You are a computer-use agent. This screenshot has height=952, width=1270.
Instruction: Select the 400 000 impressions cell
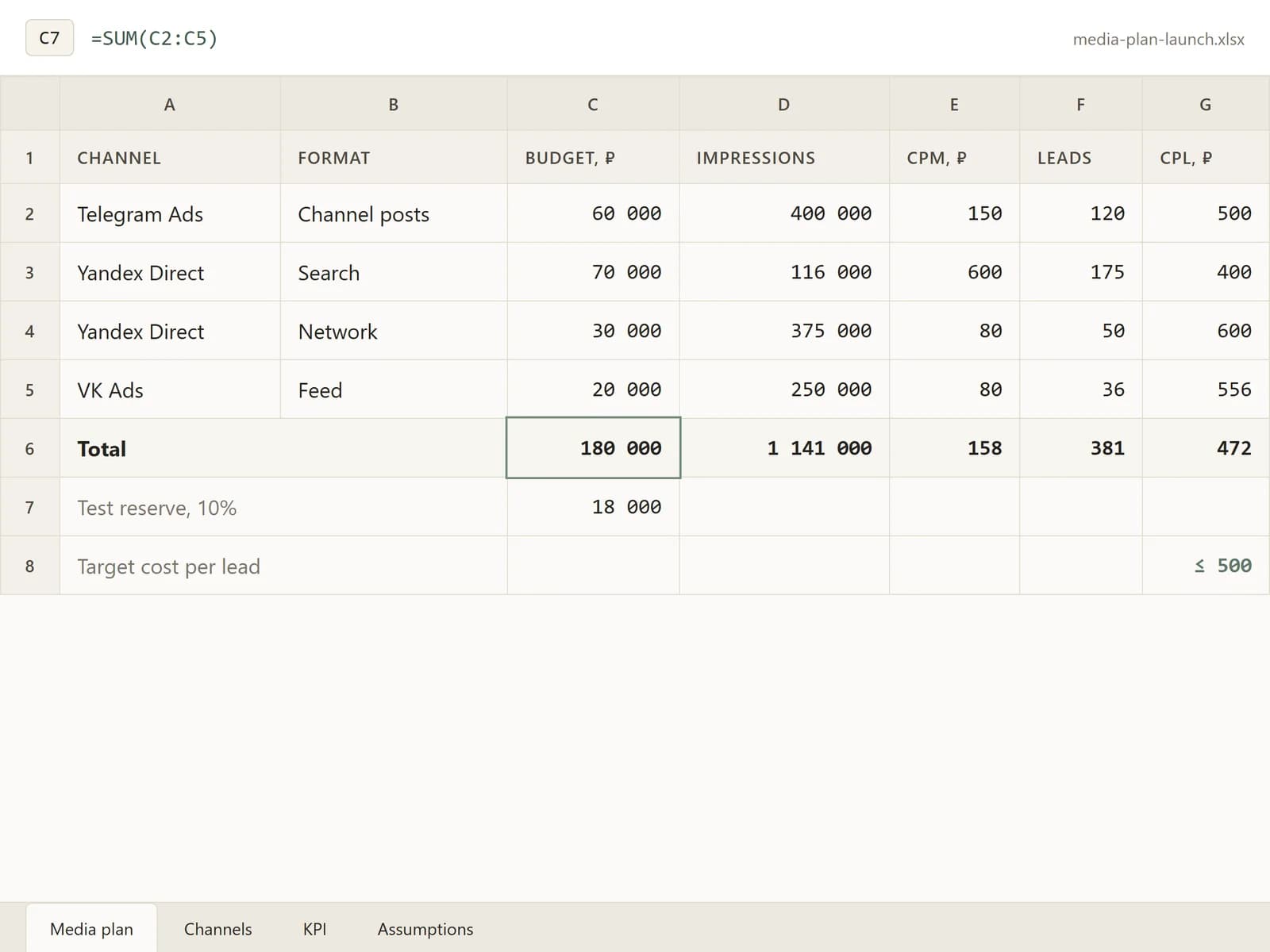784,213
